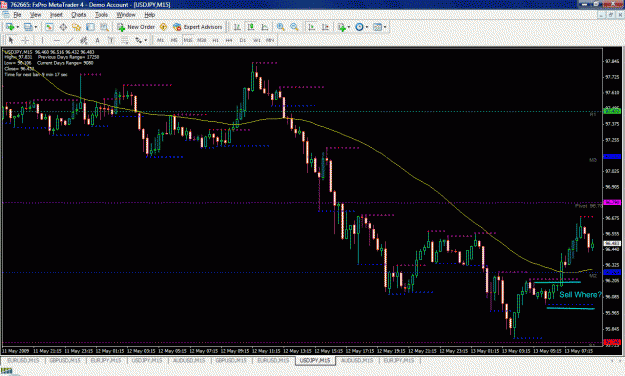This screenshot has height=376, width=625.
Task: Open a new chart with the New Chart icon
Action: coord(10,27)
